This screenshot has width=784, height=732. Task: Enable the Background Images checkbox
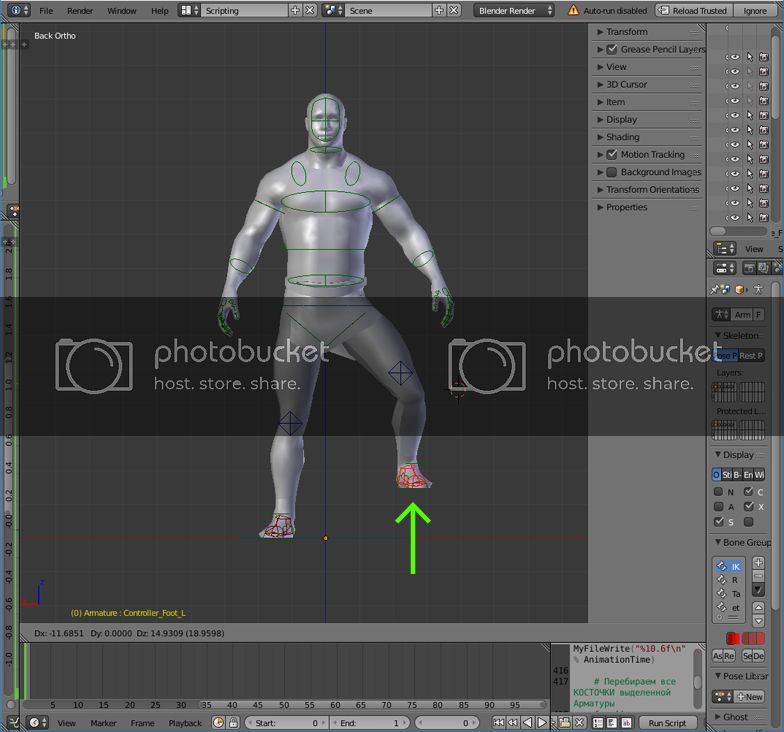coord(612,172)
